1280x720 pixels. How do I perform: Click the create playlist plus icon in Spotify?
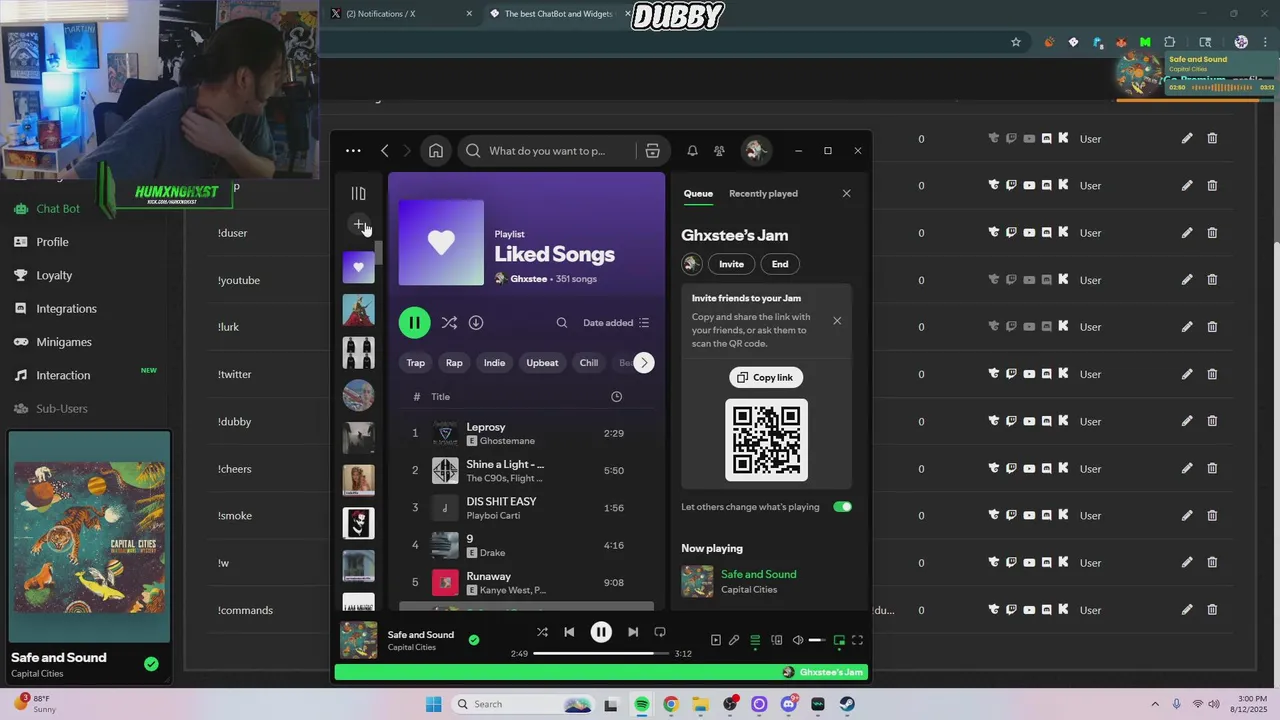(359, 224)
